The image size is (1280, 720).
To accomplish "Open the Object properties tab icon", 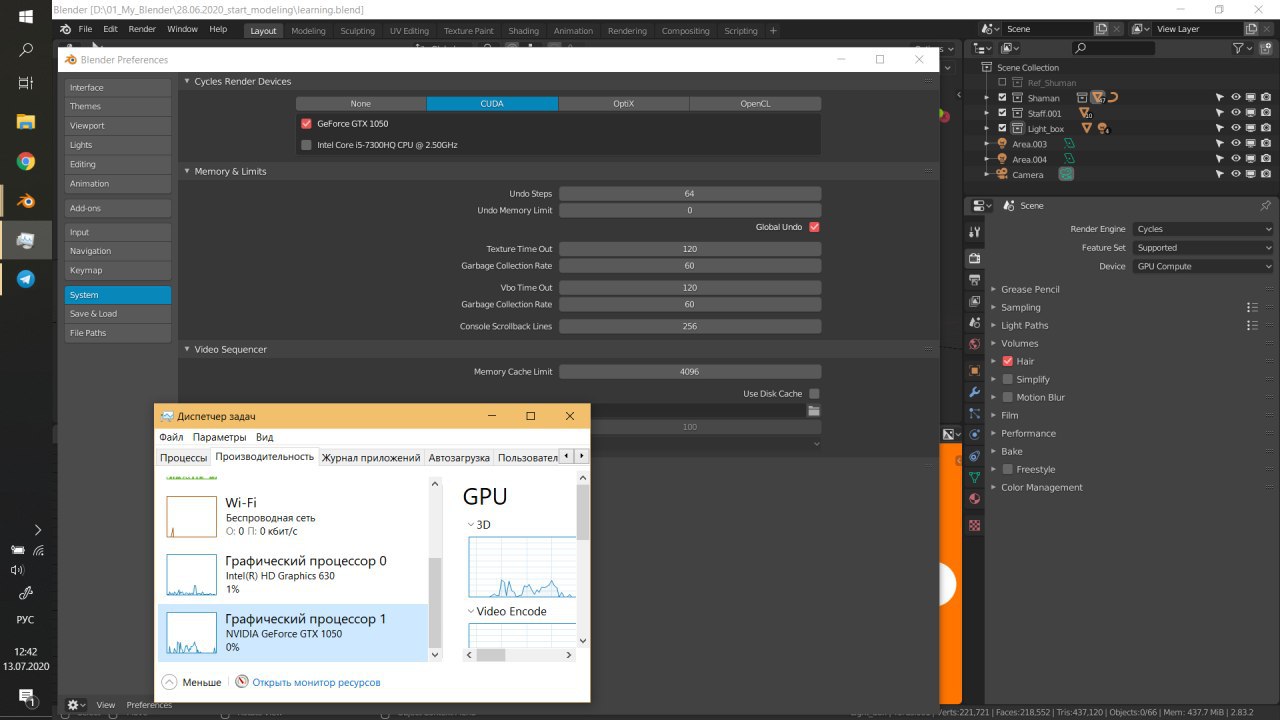I will click(x=975, y=369).
